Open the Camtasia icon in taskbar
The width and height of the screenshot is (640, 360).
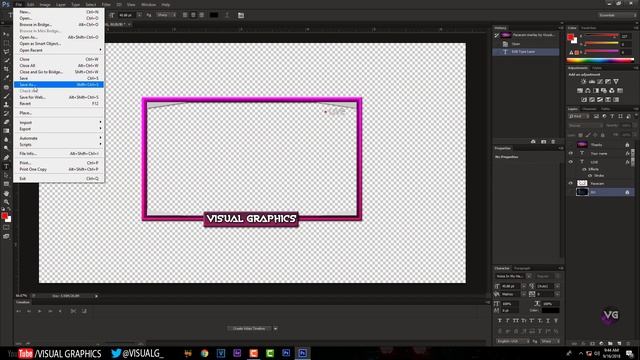270,353
